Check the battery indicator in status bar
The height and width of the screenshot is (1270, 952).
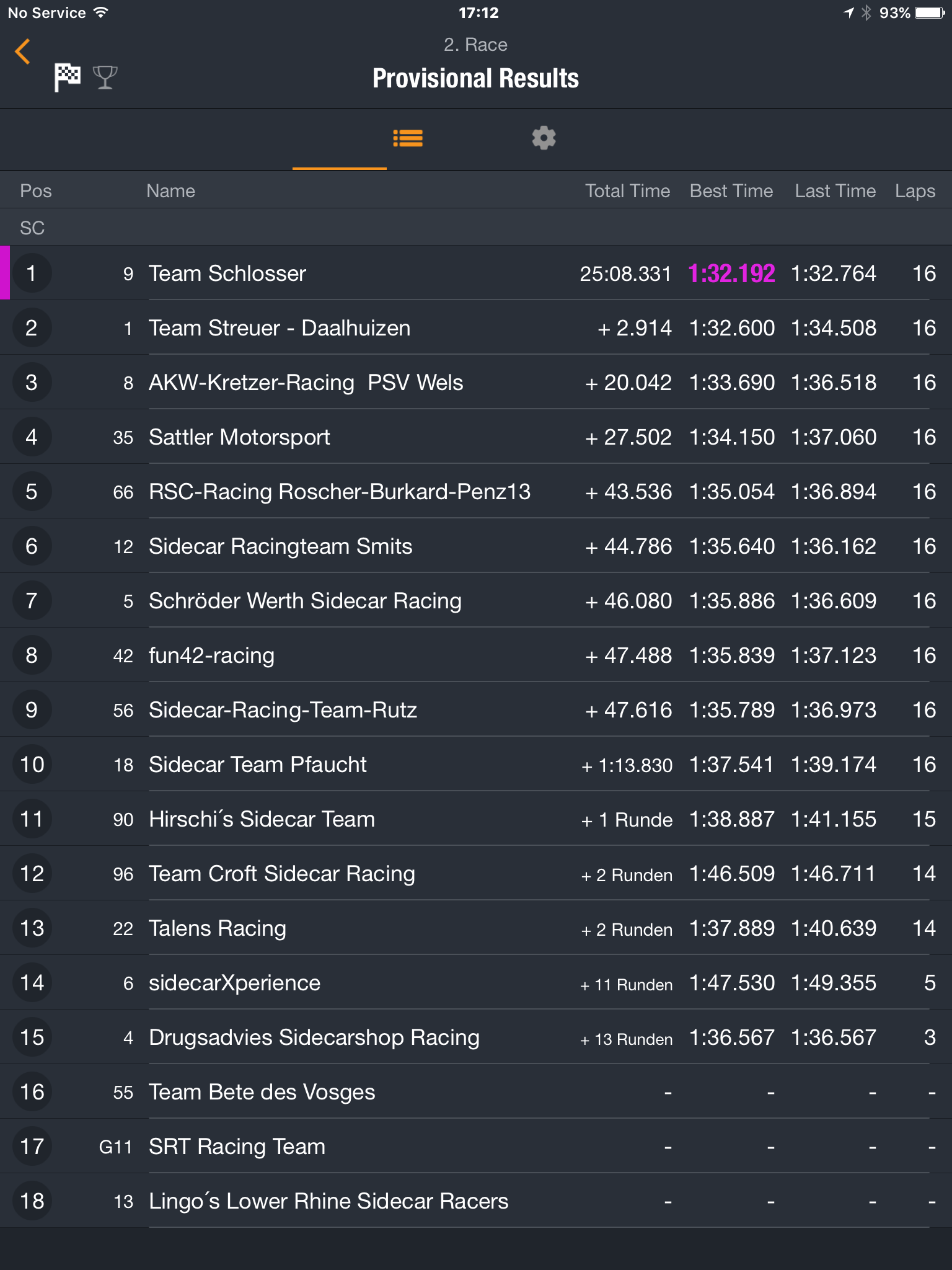pyautogui.click(x=930, y=12)
